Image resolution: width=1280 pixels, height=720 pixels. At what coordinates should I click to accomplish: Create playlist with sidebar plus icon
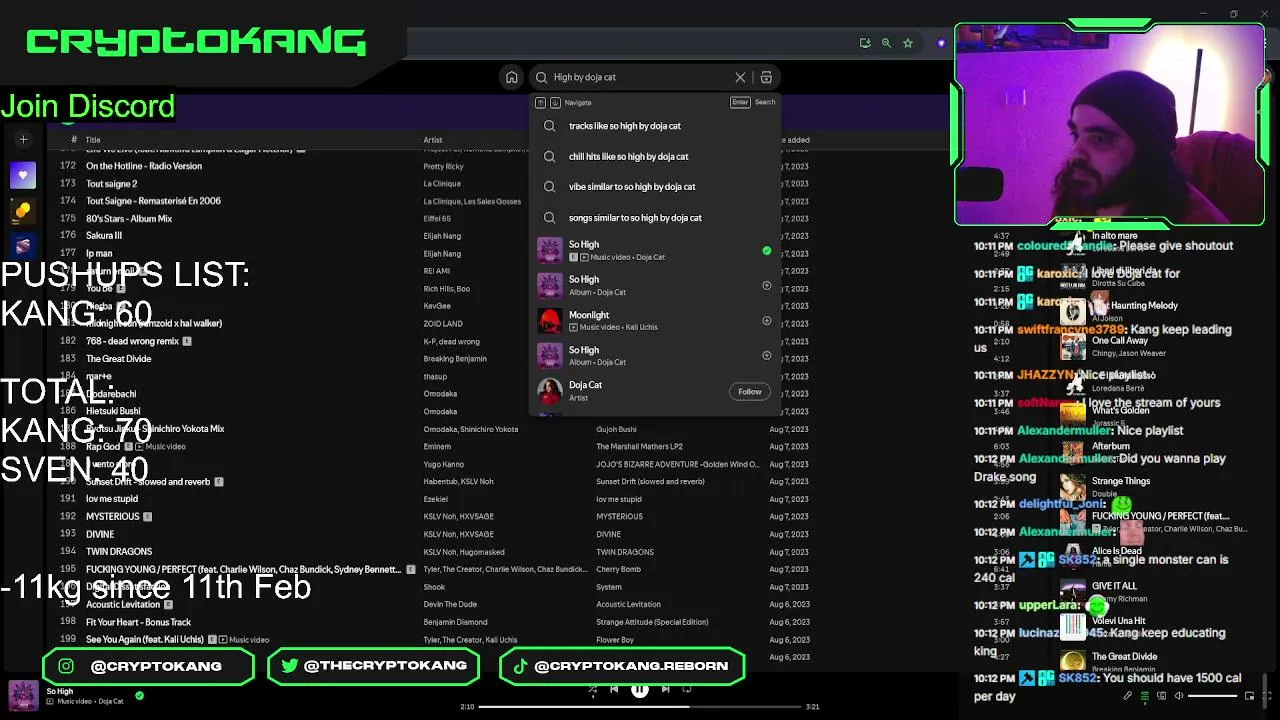(23, 140)
